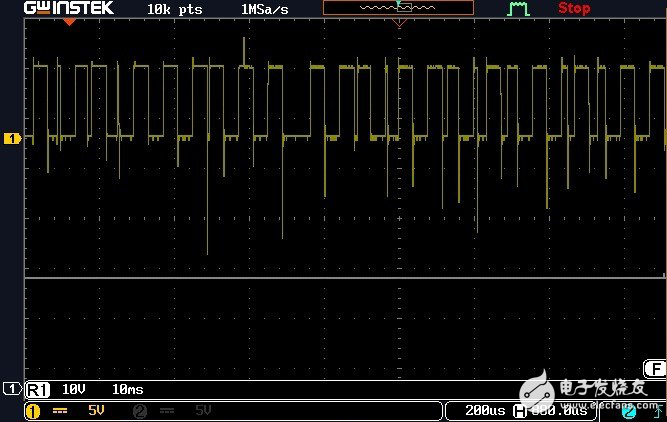667x422 pixels.
Task: Open the 1MSa/s sample rate setting
Action: click(267, 8)
